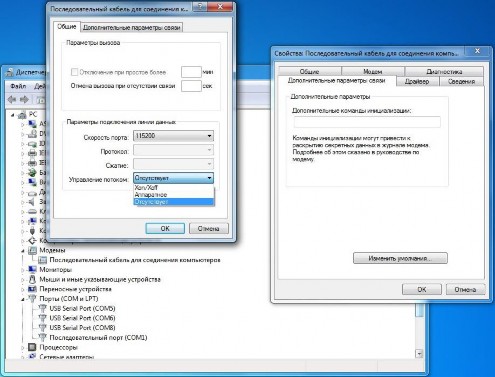Open Общие tab in Свойства window

coord(309,71)
